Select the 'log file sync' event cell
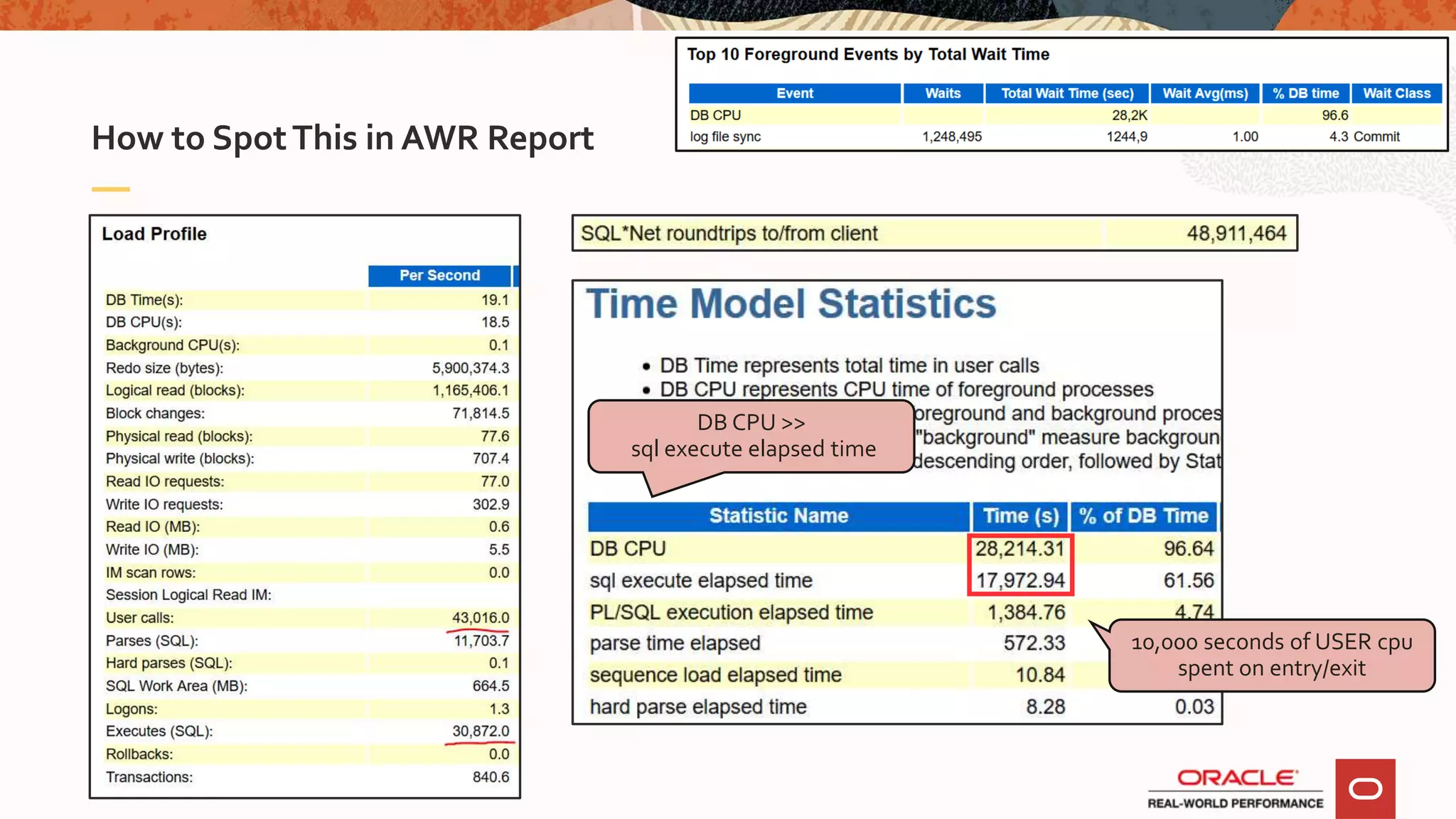This screenshot has width=1456, height=819. [x=725, y=136]
